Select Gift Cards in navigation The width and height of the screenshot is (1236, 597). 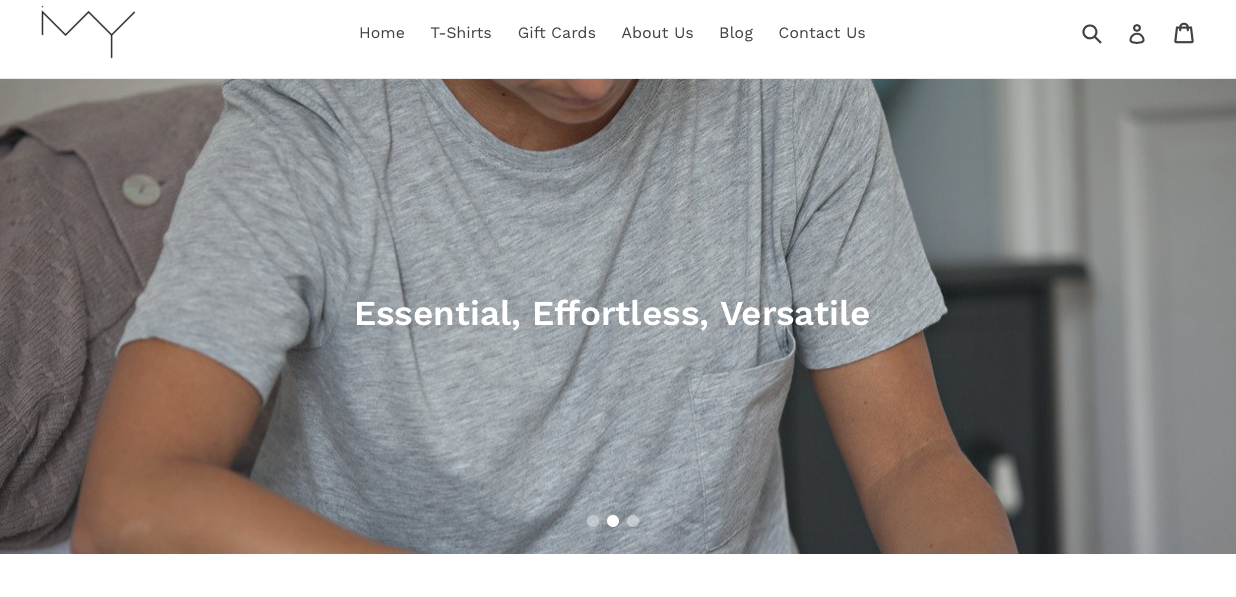tap(557, 33)
